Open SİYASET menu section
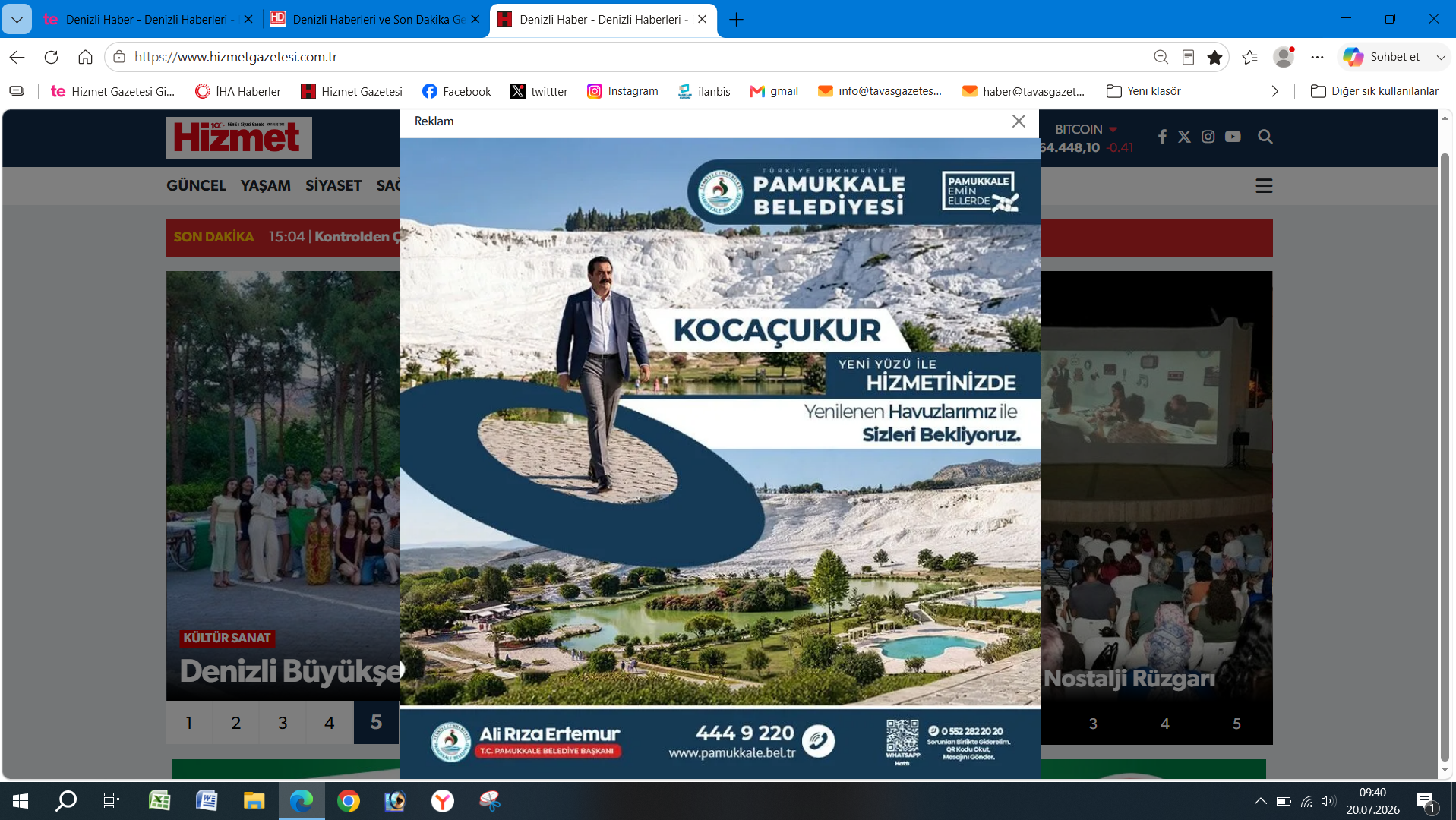1456x820 pixels. 333,185
